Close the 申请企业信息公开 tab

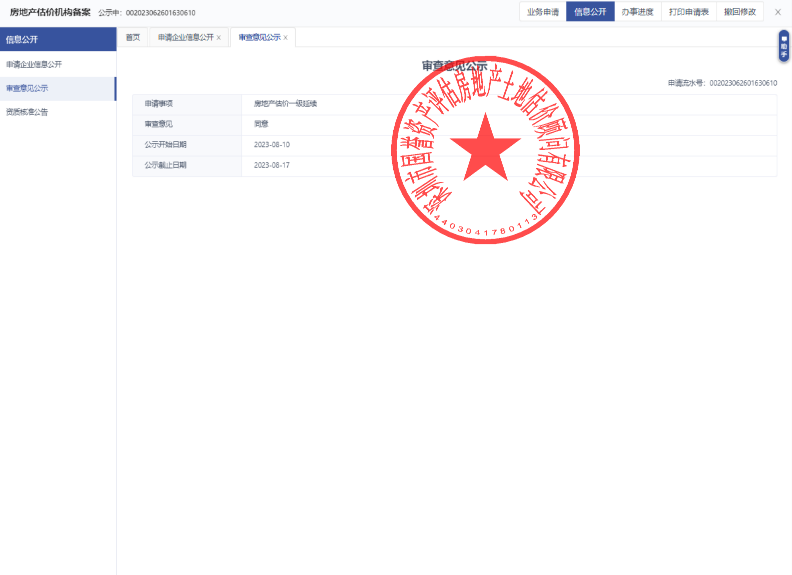[219, 38]
